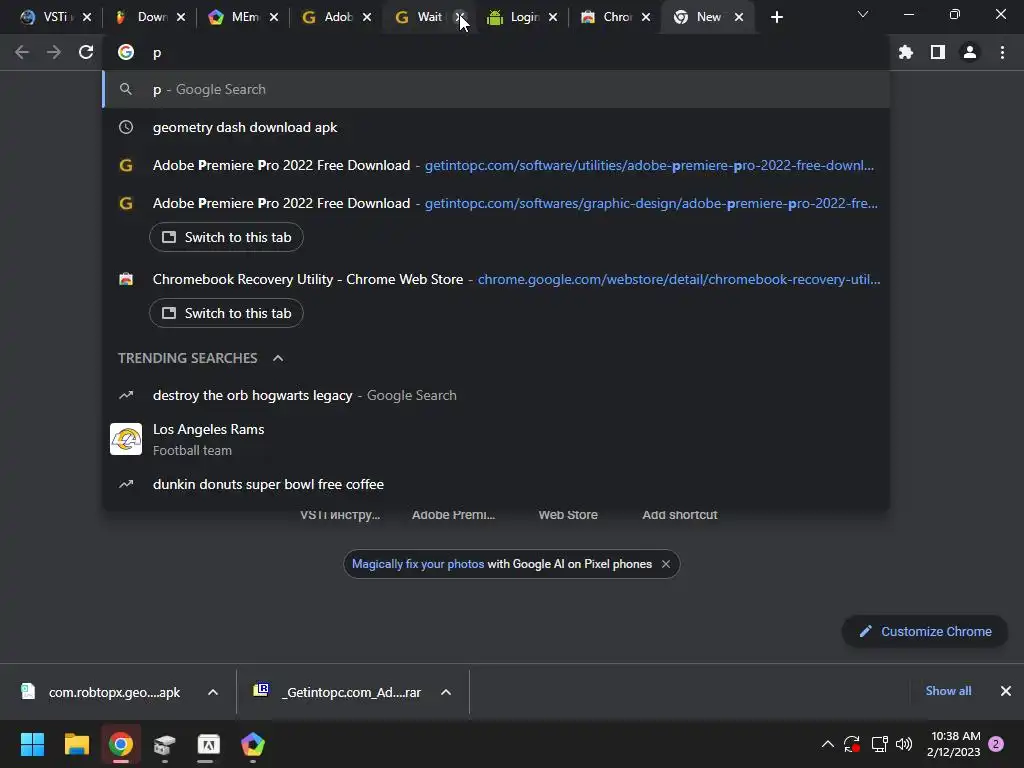The height and width of the screenshot is (768, 1024).
Task: Reload the current page
Action: coord(86,52)
